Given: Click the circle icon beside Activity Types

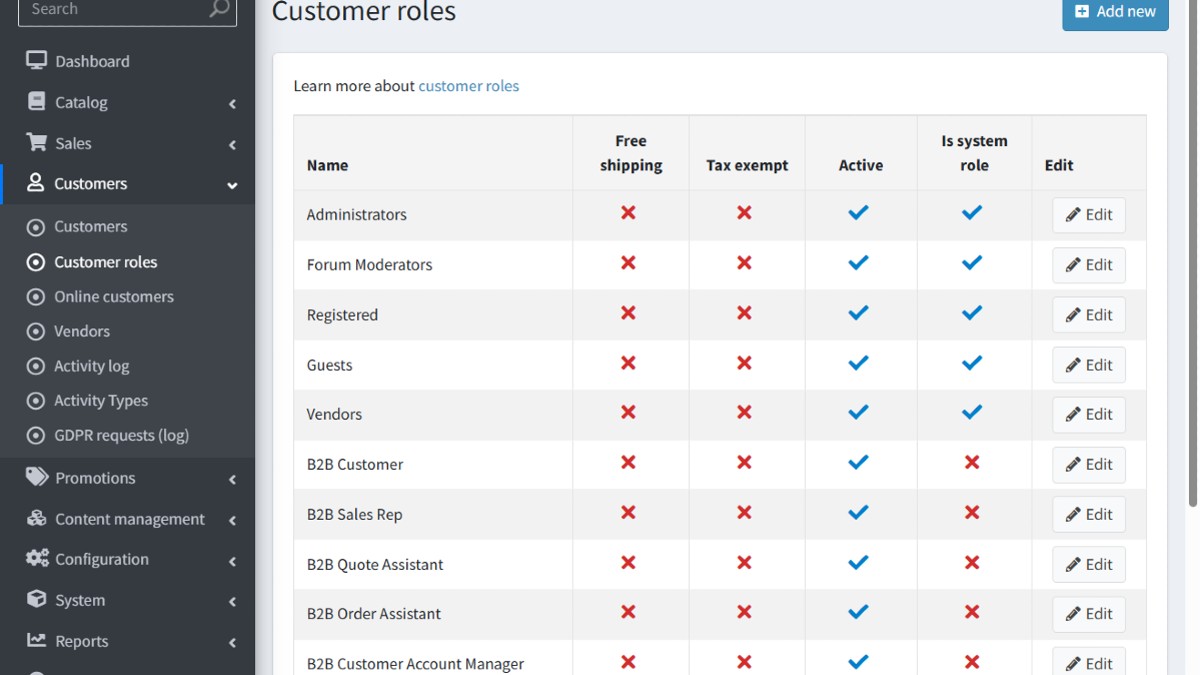Looking at the screenshot, I should coord(36,401).
